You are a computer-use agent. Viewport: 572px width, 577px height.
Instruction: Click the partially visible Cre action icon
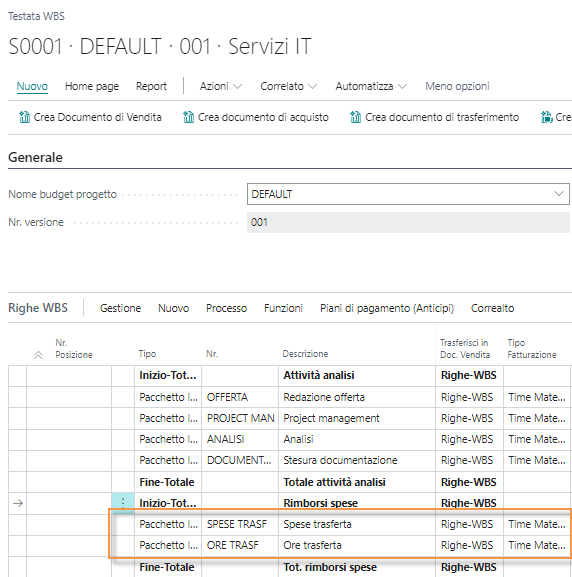tap(547, 117)
